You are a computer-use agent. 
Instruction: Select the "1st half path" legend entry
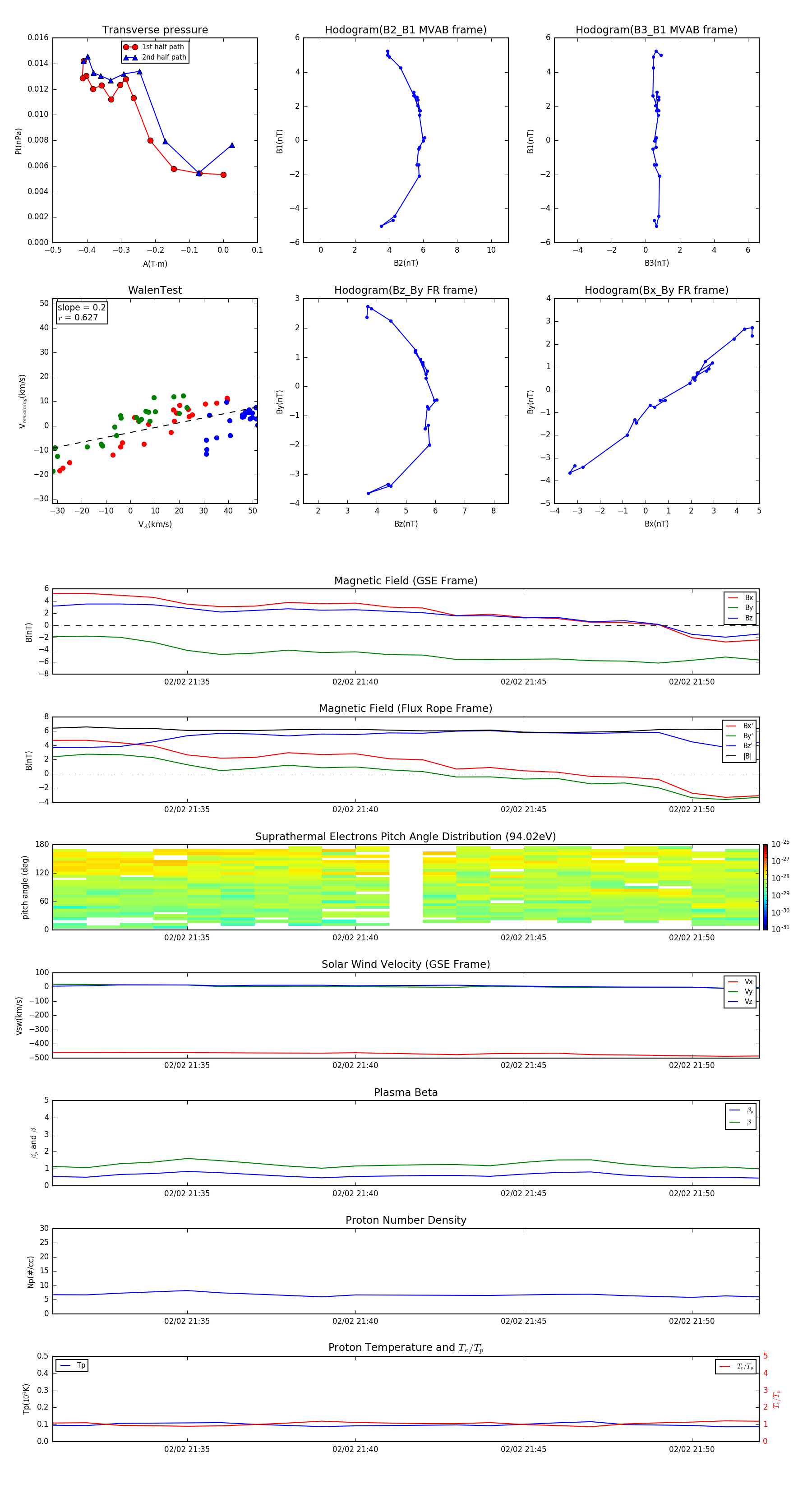[154, 47]
